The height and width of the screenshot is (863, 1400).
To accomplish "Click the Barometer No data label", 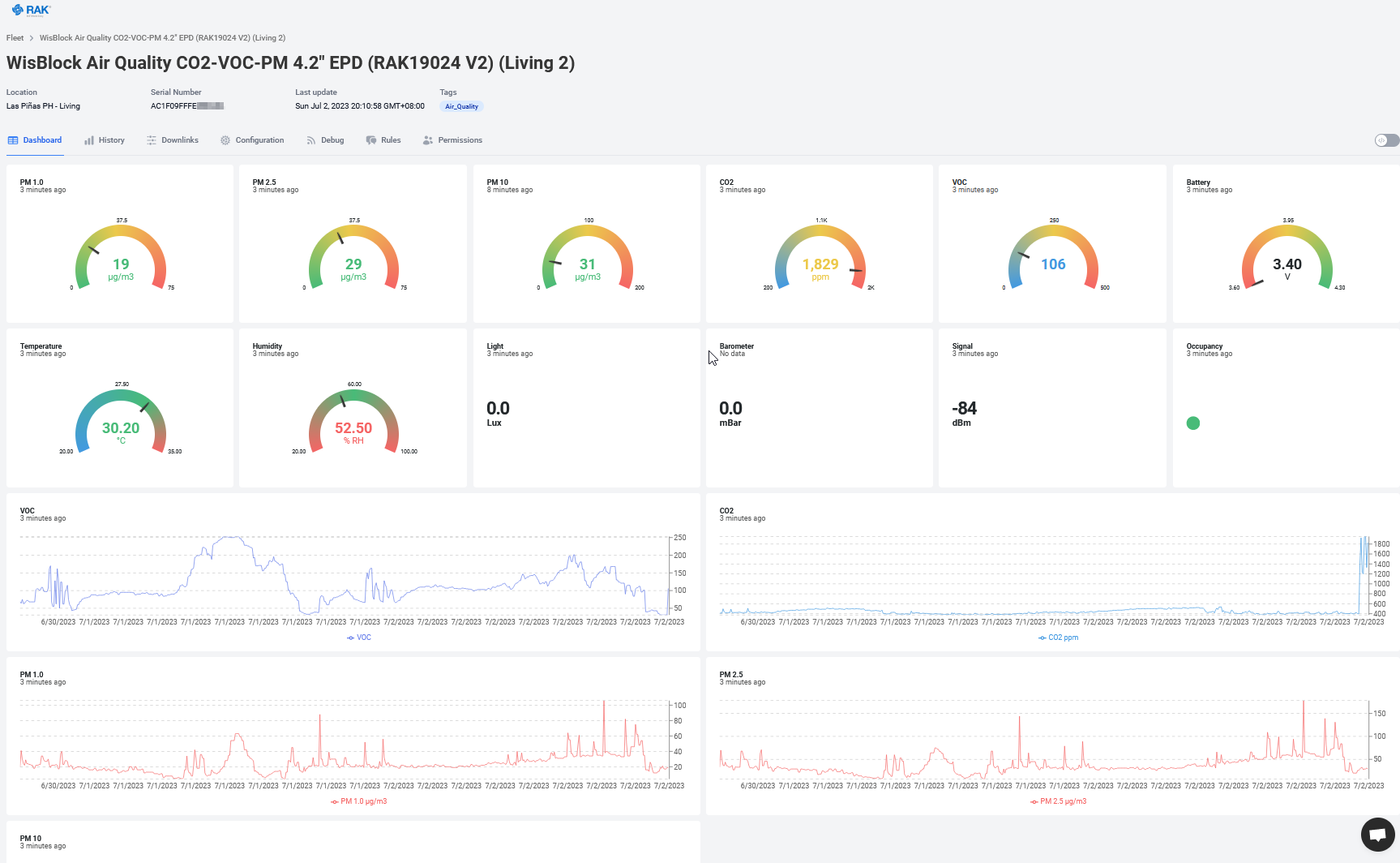I will point(732,354).
